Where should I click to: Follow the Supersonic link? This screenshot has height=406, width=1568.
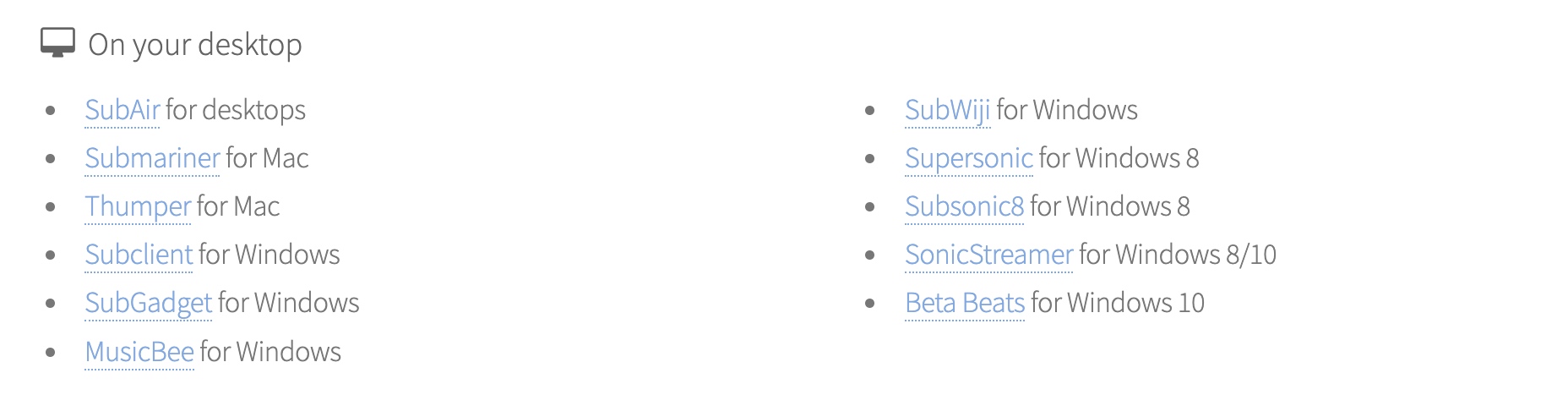pos(969,158)
